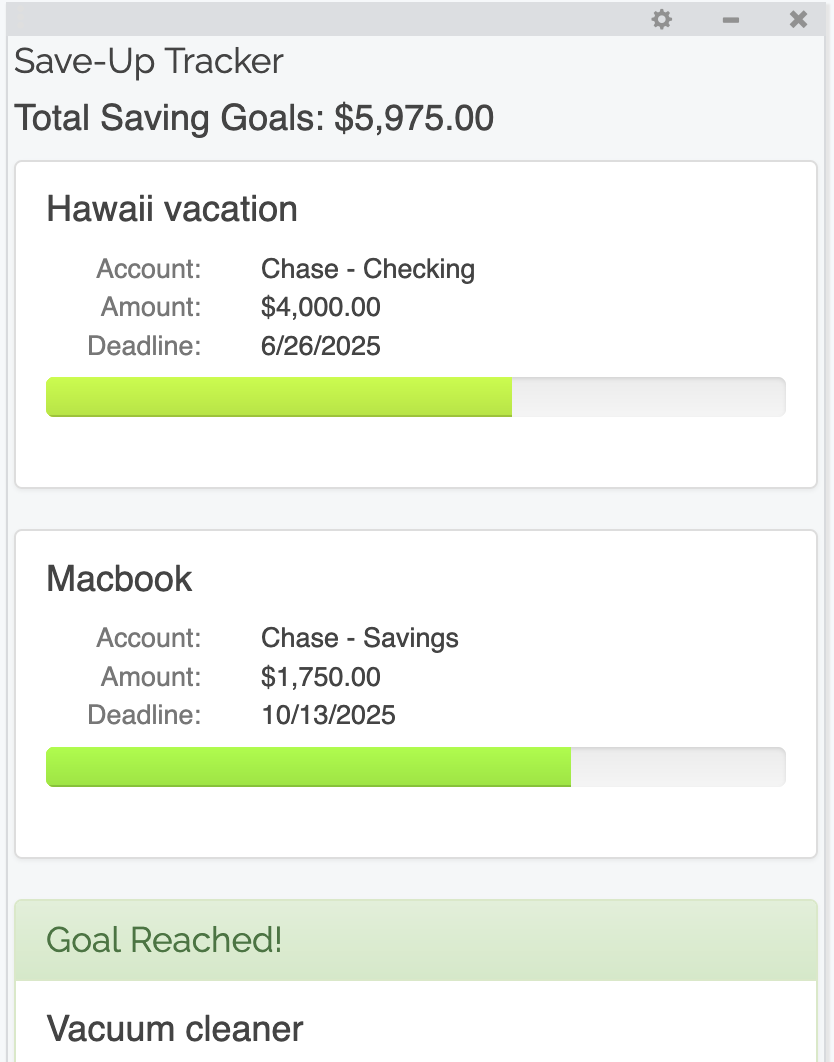
Task: Click the Hawaii vacation progress bar
Action: (x=415, y=397)
